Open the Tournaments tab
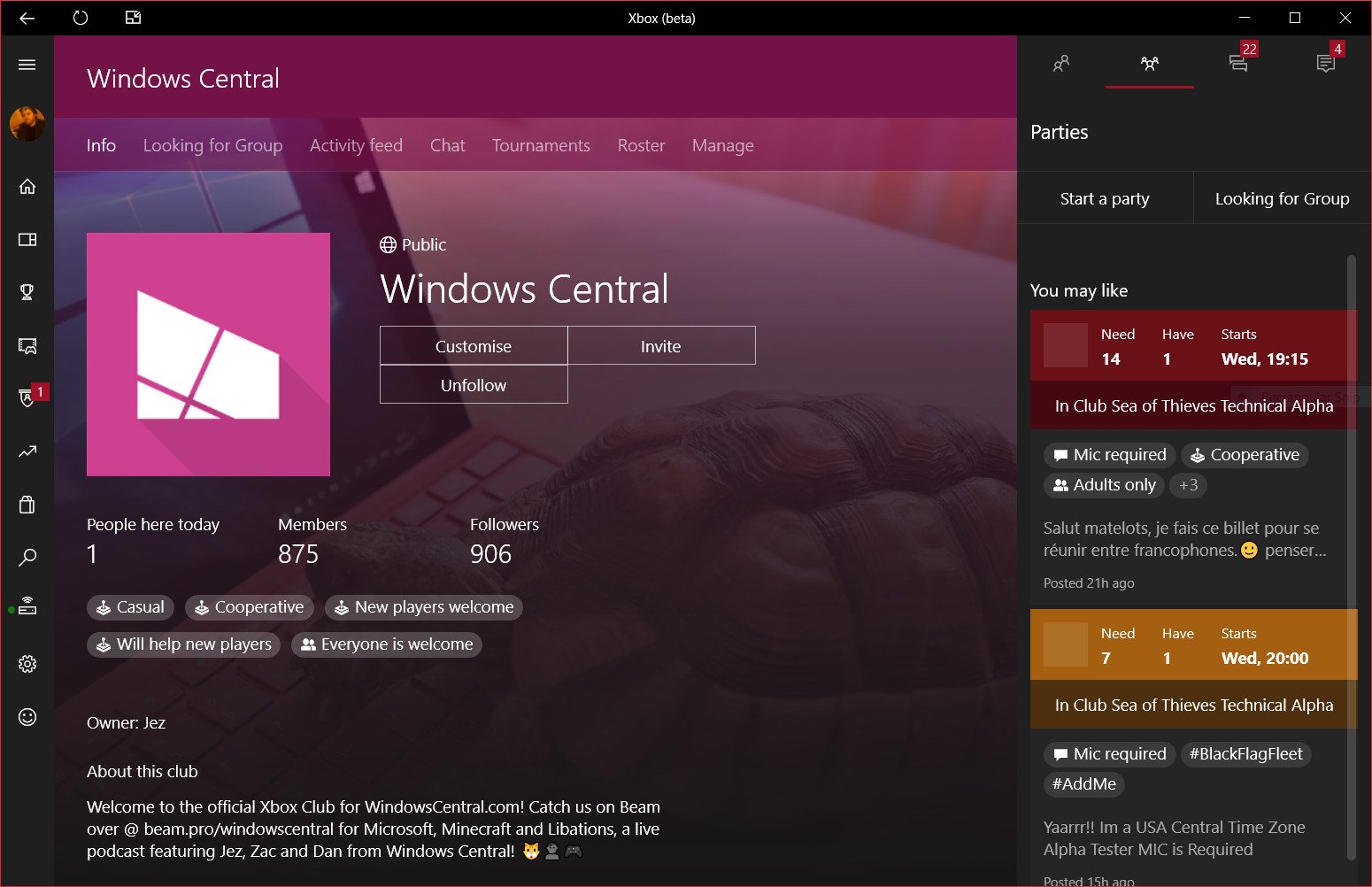The width and height of the screenshot is (1372, 887). 541,145
